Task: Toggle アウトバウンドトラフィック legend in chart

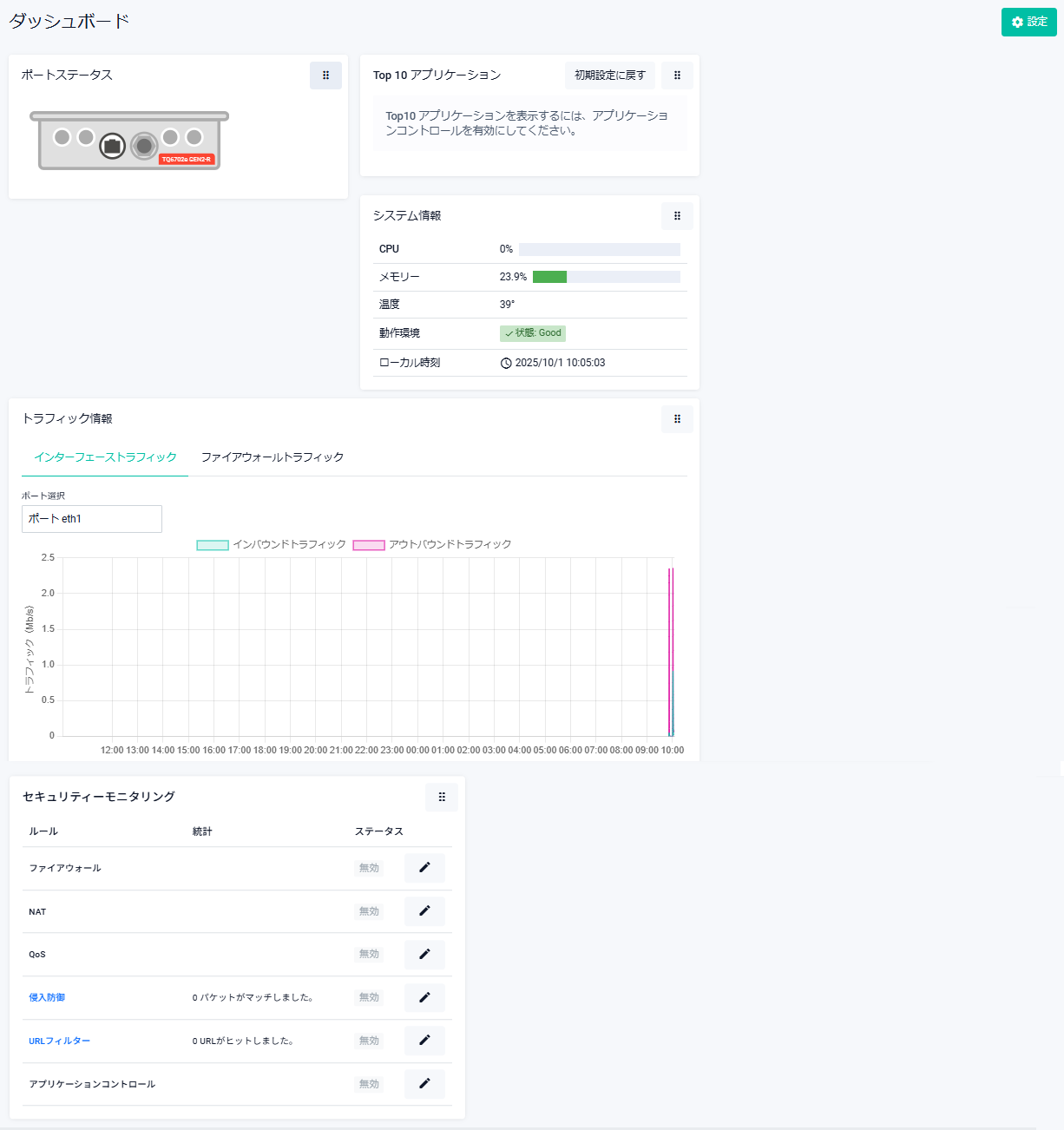Action: tap(432, 545)
